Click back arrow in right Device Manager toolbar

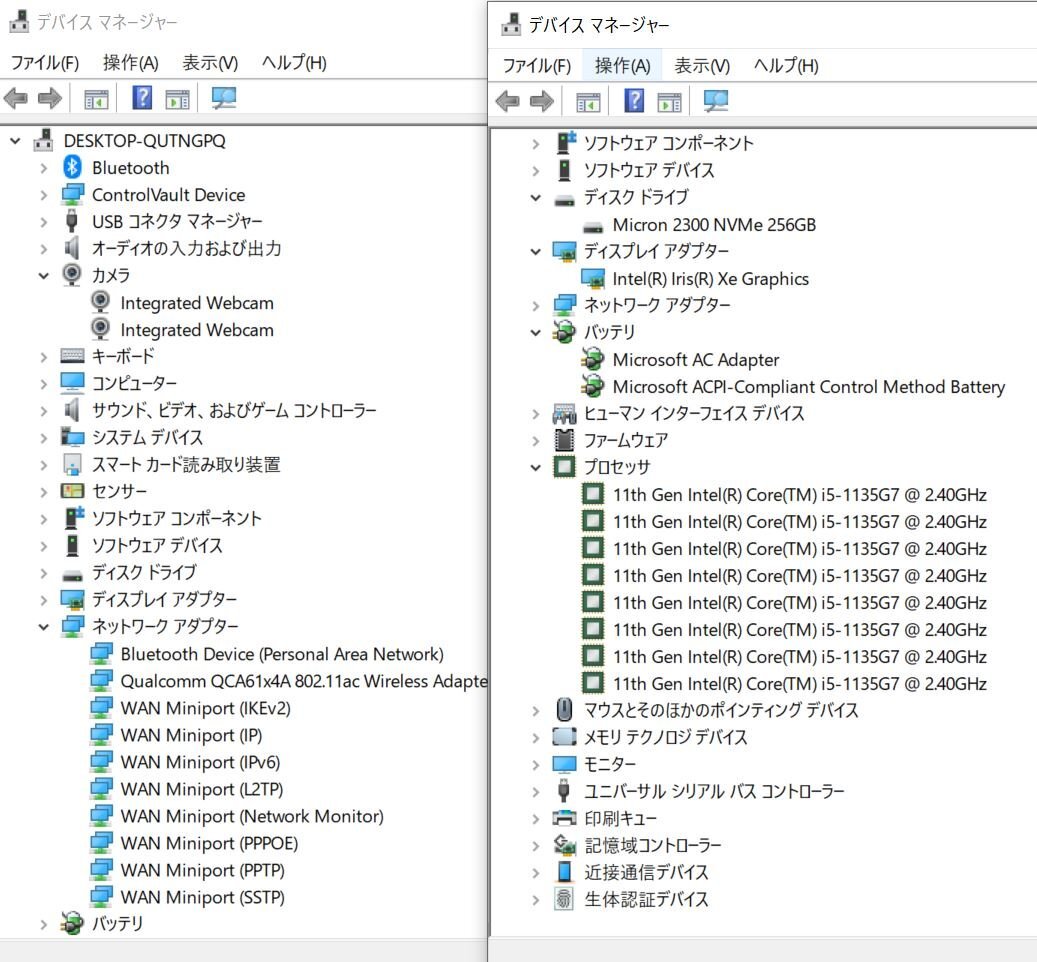pos(507,102)
